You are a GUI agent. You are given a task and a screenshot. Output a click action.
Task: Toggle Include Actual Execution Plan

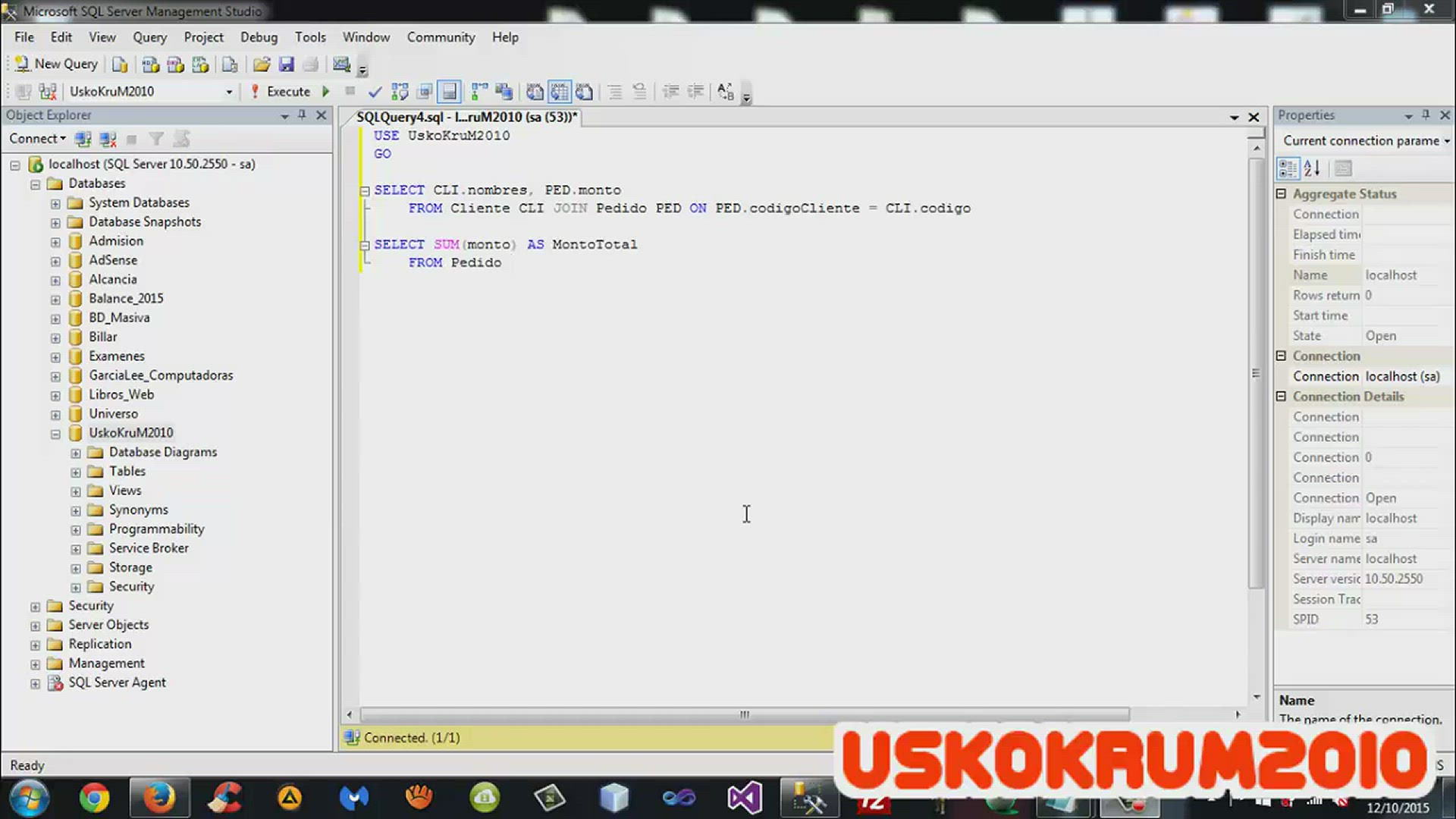479,92
